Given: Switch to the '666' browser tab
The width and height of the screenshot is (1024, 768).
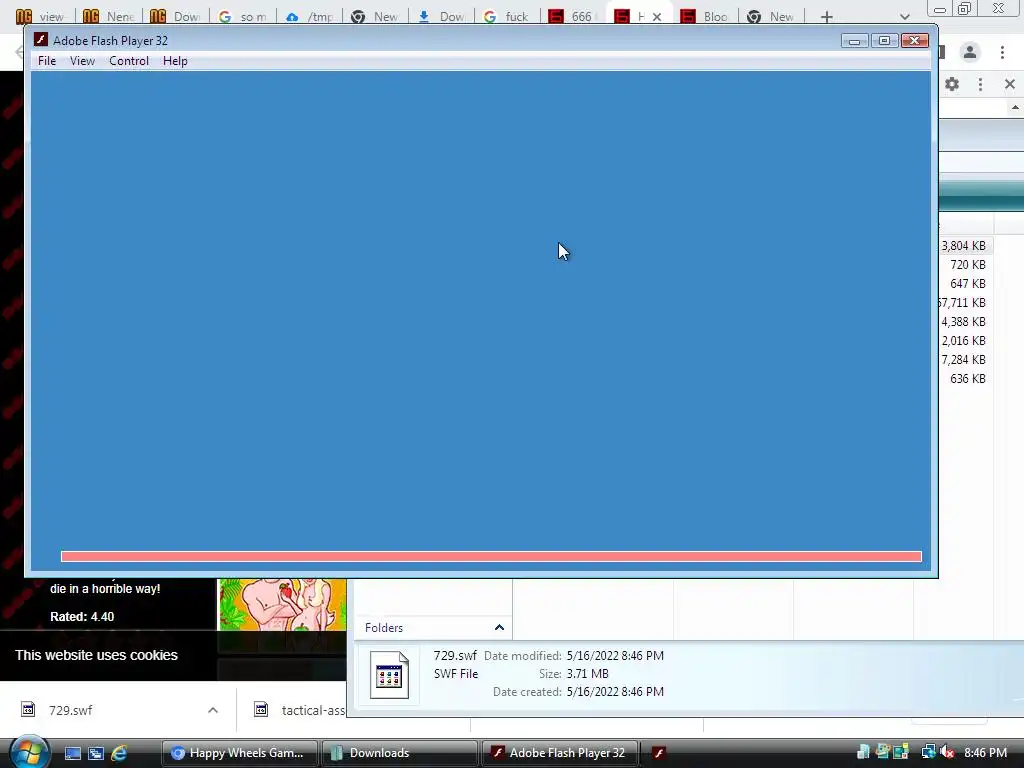Looking at the screenshot, I should click(573, 16).
